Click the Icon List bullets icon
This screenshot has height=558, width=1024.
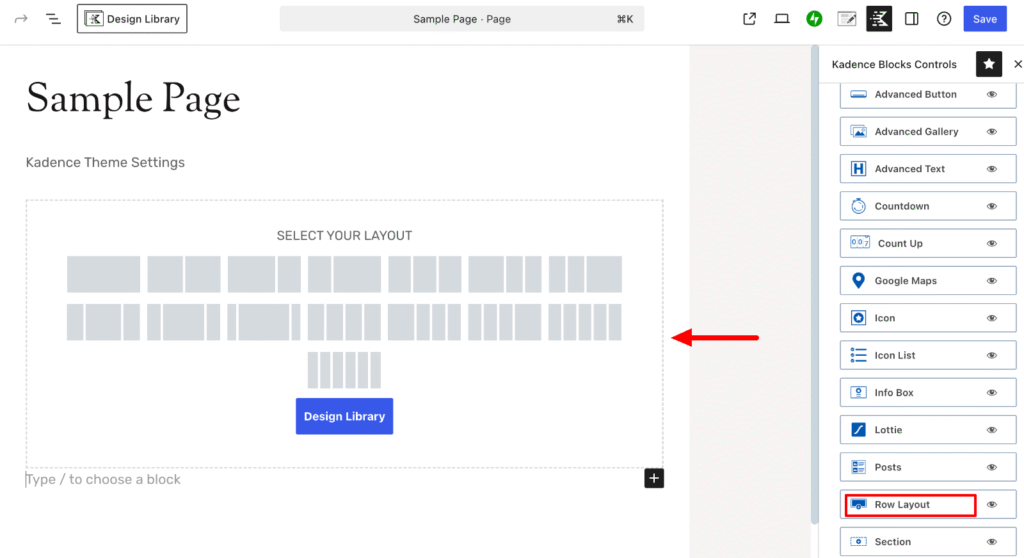click(858, 355)
